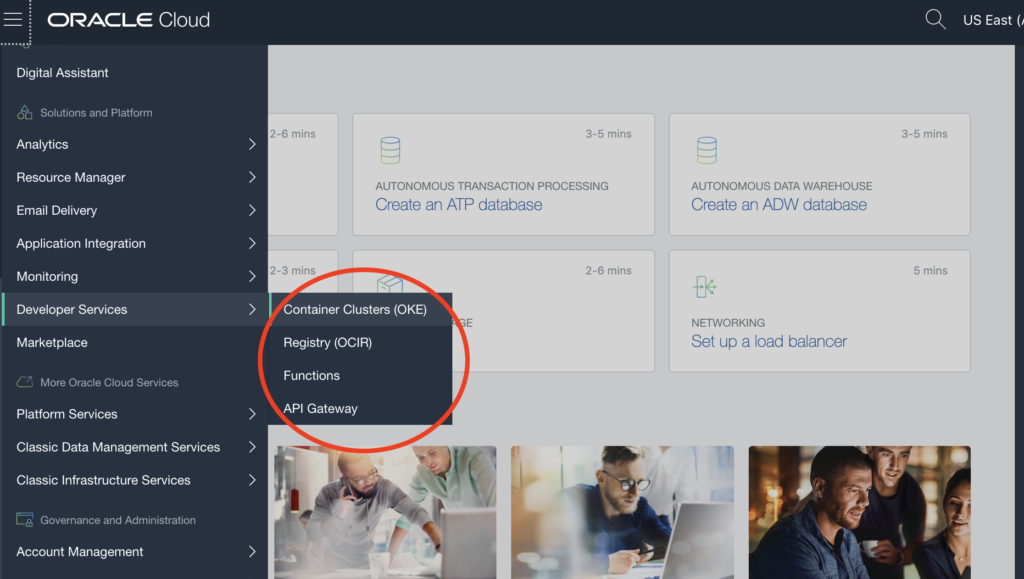Screen dimensions: 1024x579
Task: Open API Gateway menu entry
Action: click(320, 409)
